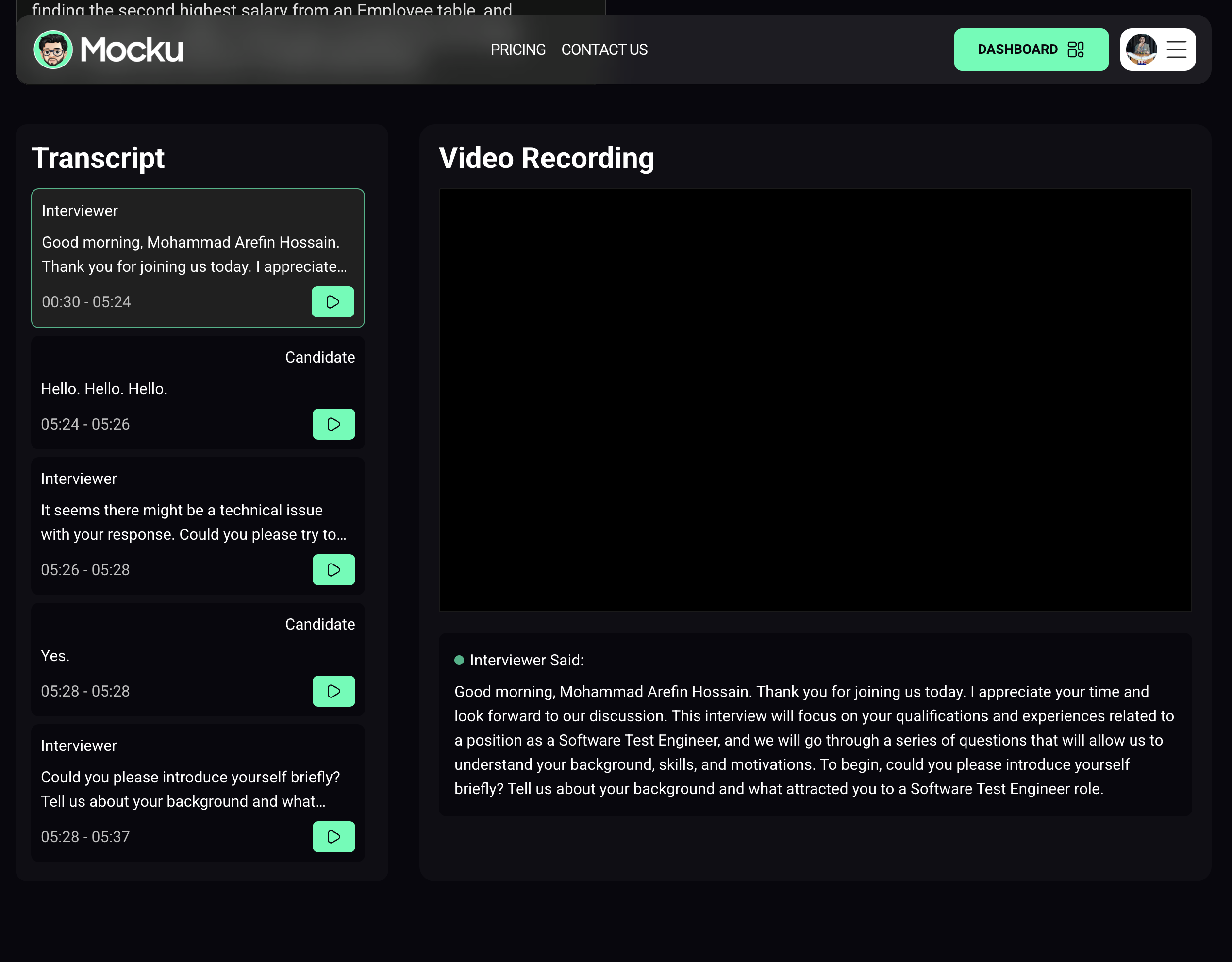The height and width of the screenshot is (962, 1232).
Task: Play the 00:30 - 05:24 interviewer segment
Action: 333,302
